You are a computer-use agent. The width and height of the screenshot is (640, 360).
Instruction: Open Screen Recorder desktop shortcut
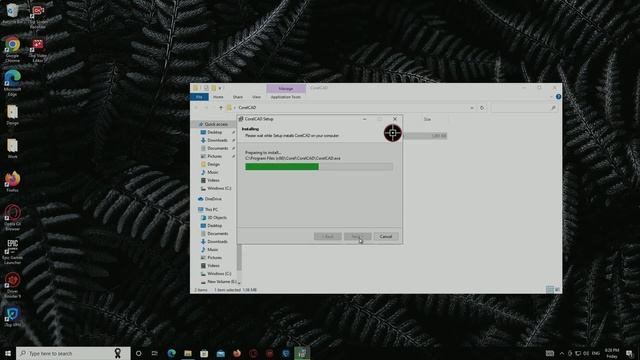[x=38, y=16]
